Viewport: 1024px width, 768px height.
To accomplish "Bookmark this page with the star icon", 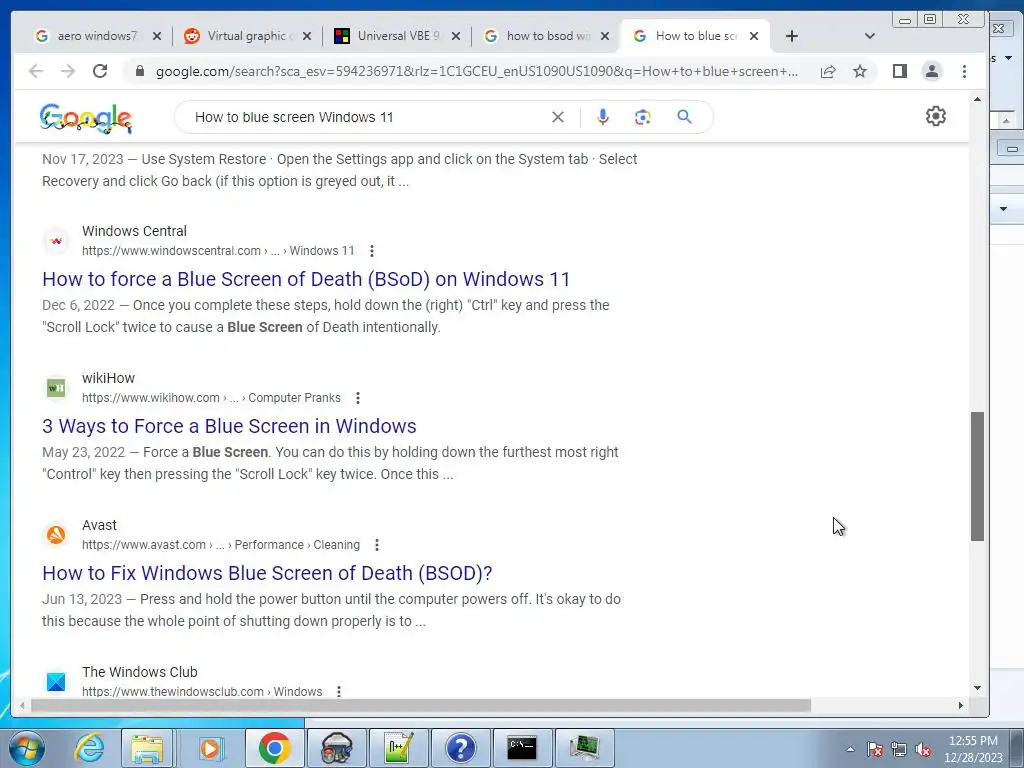I will [860, 71].
